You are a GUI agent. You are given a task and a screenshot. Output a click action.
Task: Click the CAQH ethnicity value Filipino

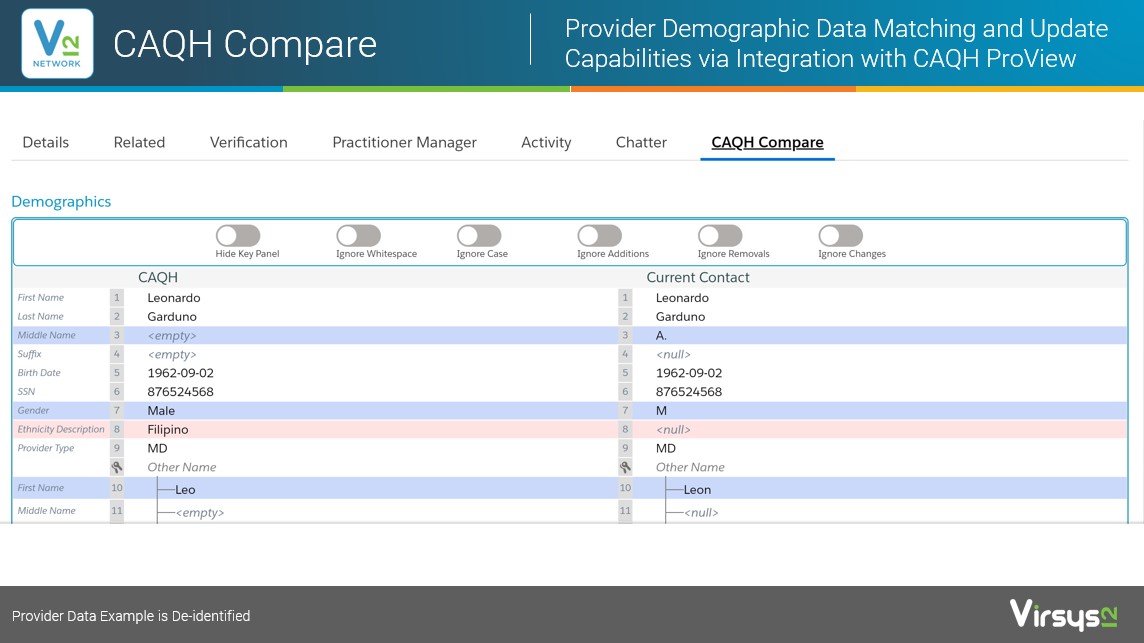168,430
